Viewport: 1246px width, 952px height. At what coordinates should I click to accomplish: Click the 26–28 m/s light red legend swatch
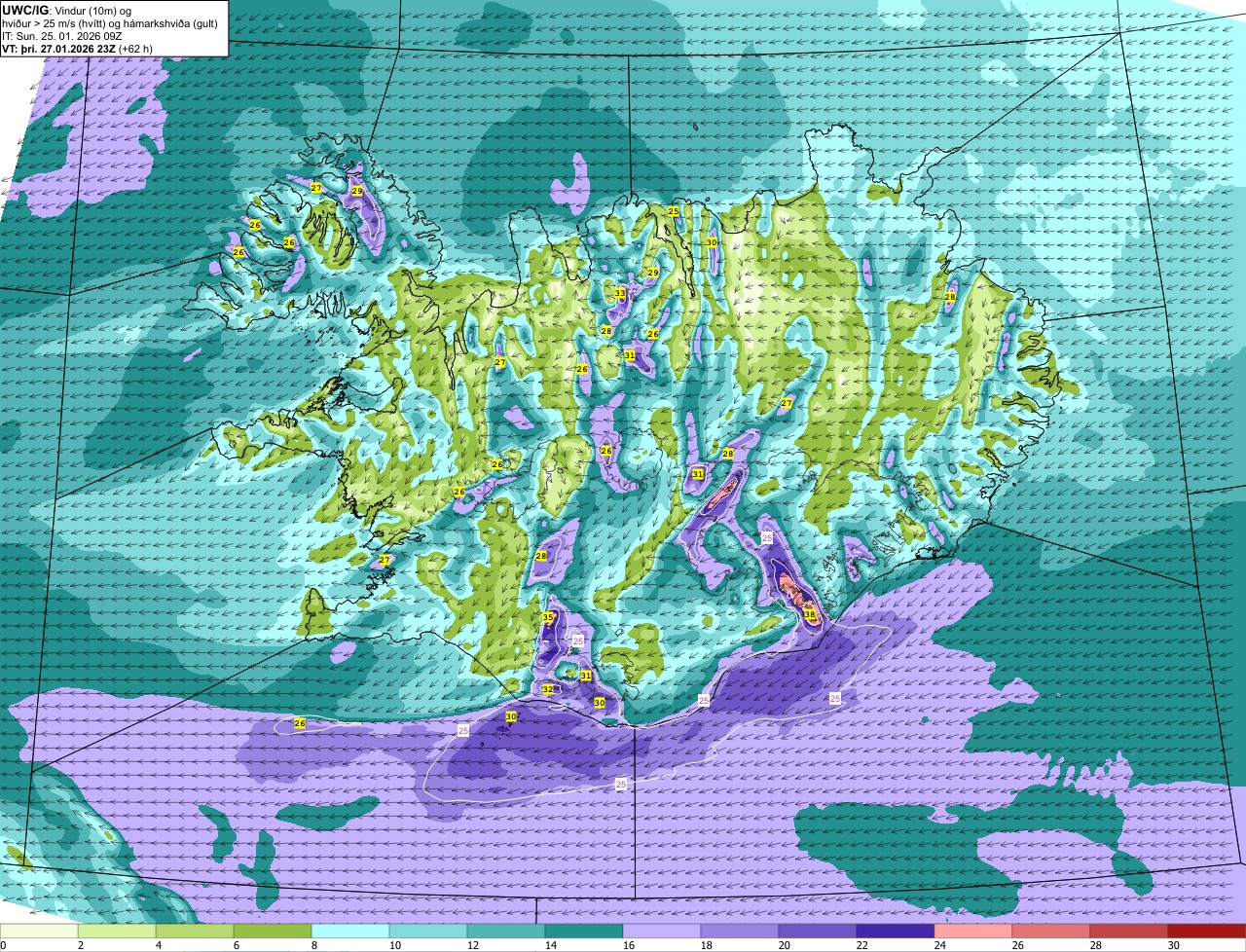click(1051, 932)
